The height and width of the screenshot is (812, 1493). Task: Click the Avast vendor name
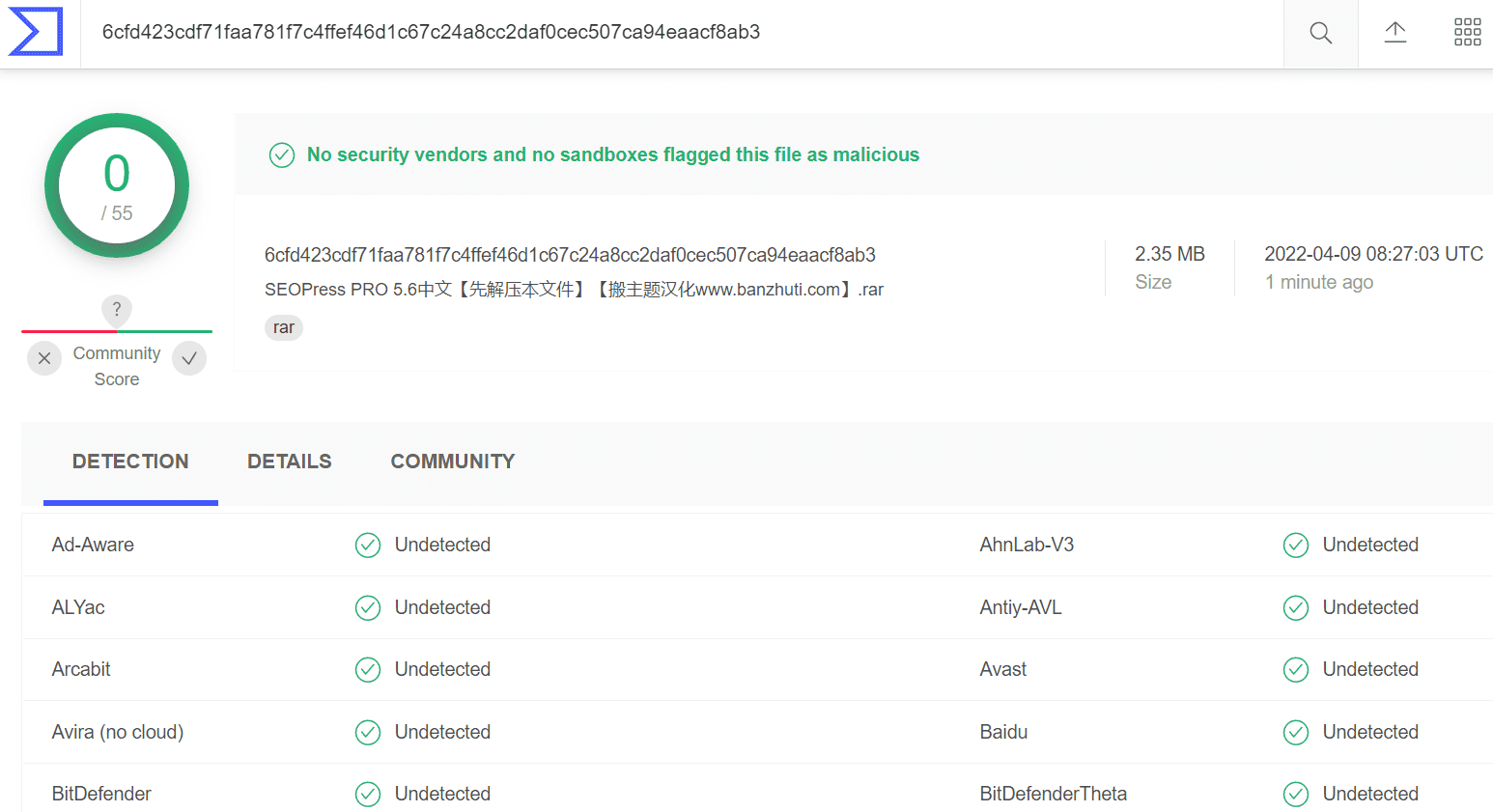(1003, 670)
